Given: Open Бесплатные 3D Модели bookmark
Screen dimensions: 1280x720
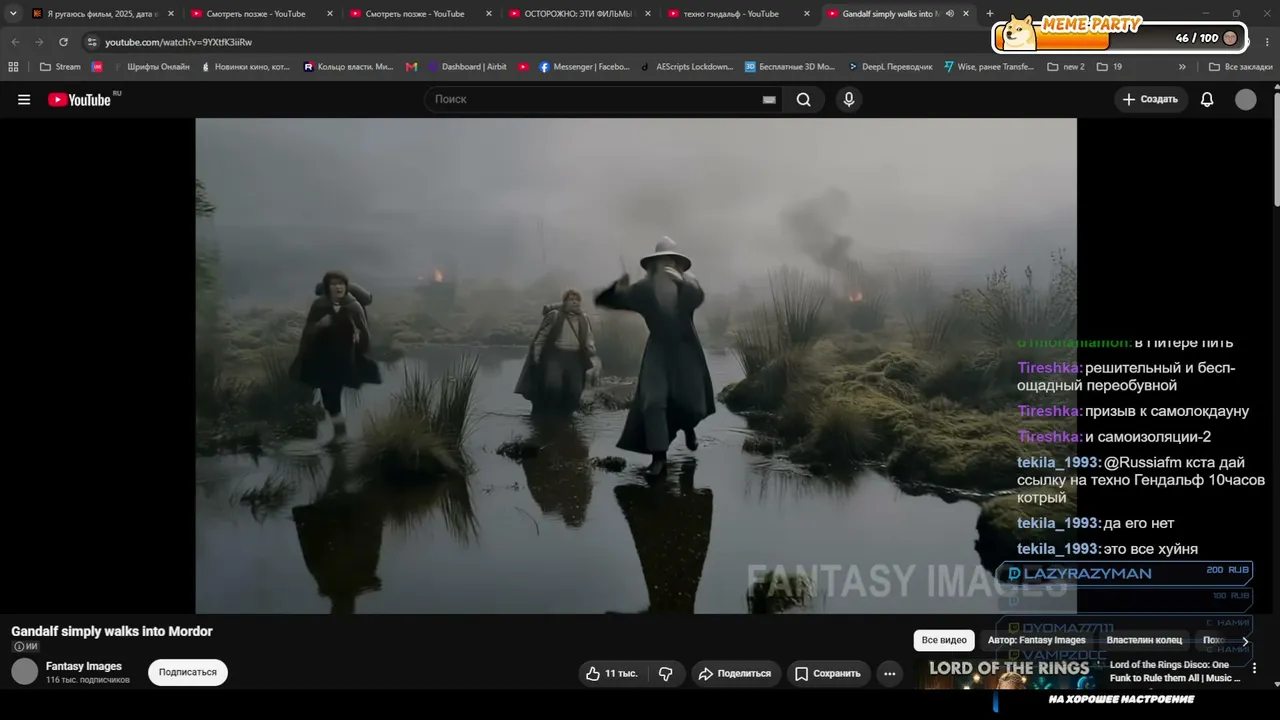Looking at the screenshot, I should pos(790,67).
